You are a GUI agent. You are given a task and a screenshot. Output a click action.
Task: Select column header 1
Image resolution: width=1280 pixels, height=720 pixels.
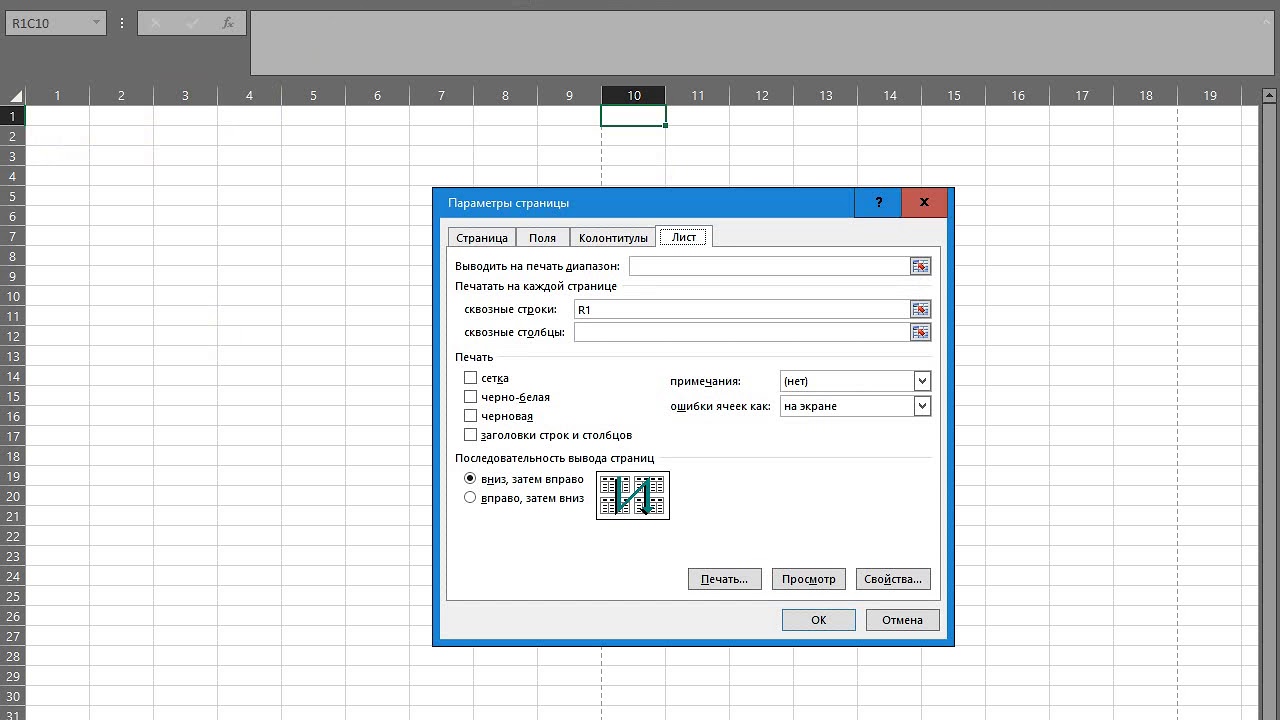pos(57,96)
